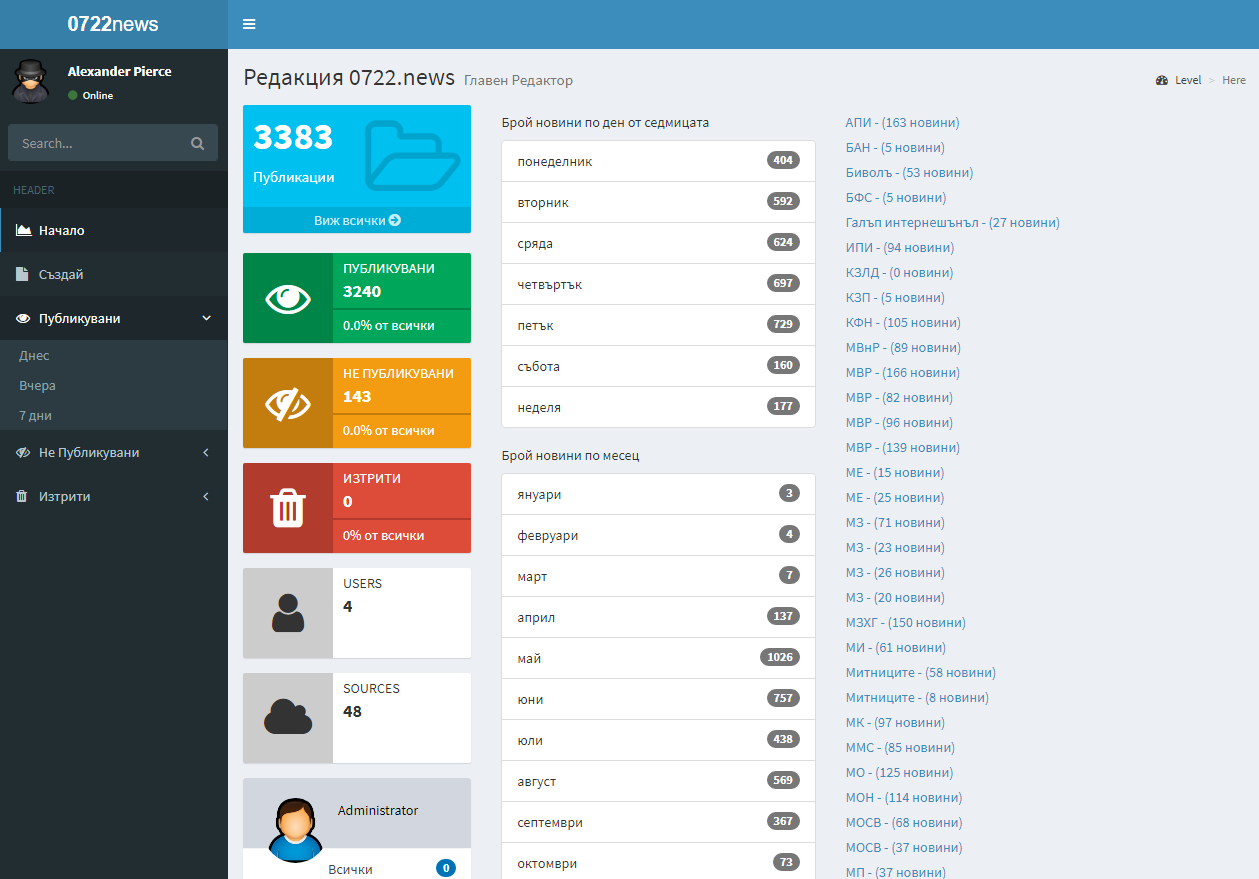Expand the Изтрити menu arrow

point(206,496)
